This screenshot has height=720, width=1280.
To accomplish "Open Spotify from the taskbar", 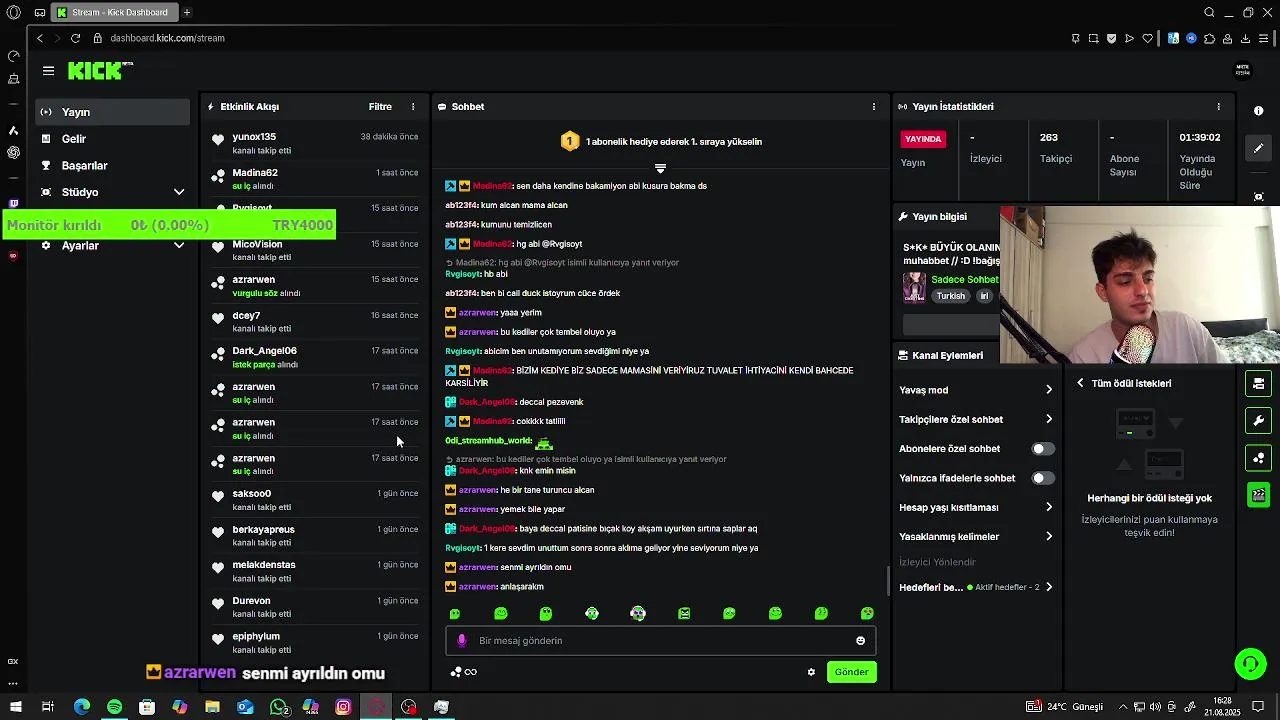I will click(114, 707).
